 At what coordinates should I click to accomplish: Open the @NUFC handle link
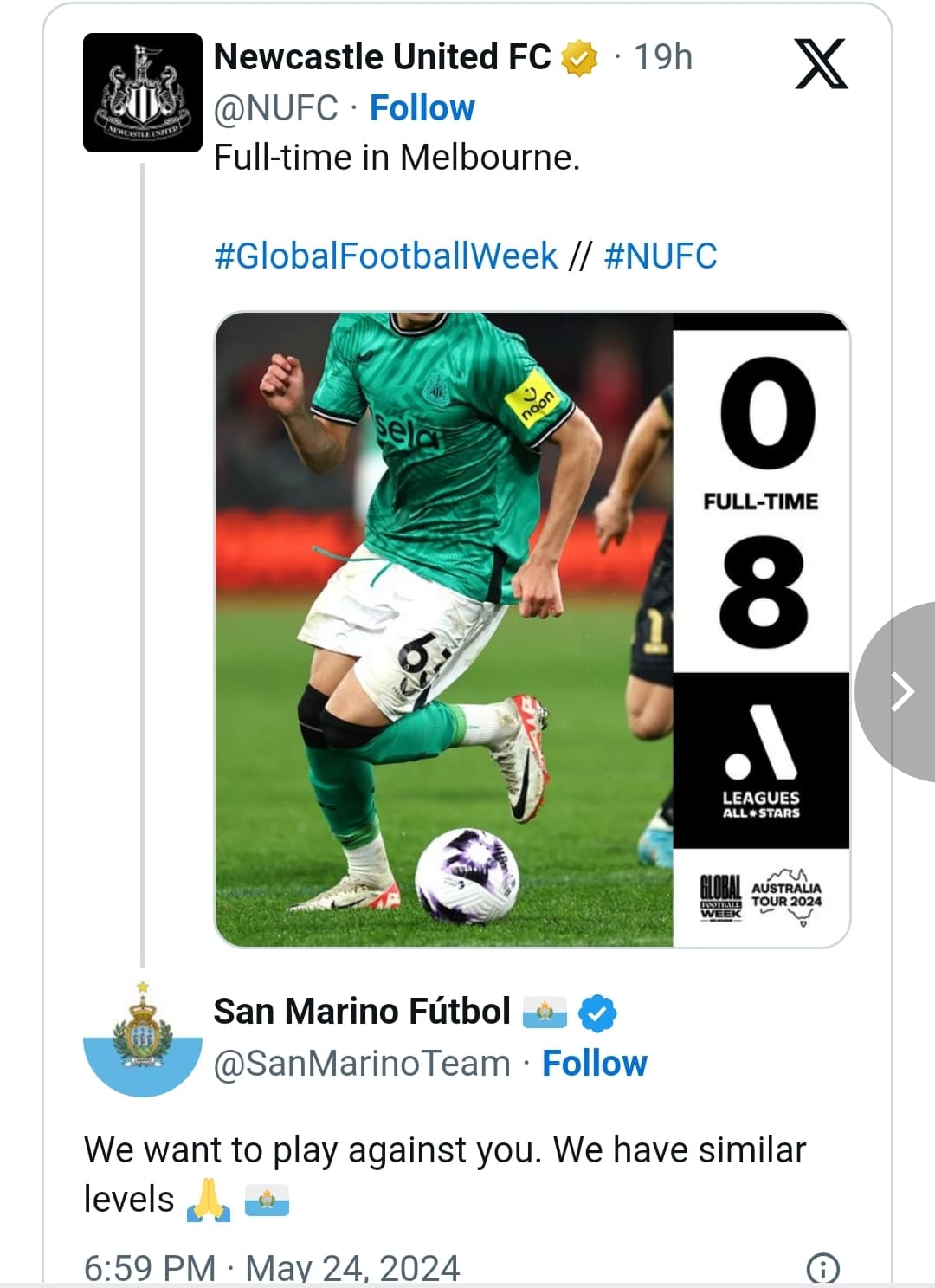(x=276, y=108)
